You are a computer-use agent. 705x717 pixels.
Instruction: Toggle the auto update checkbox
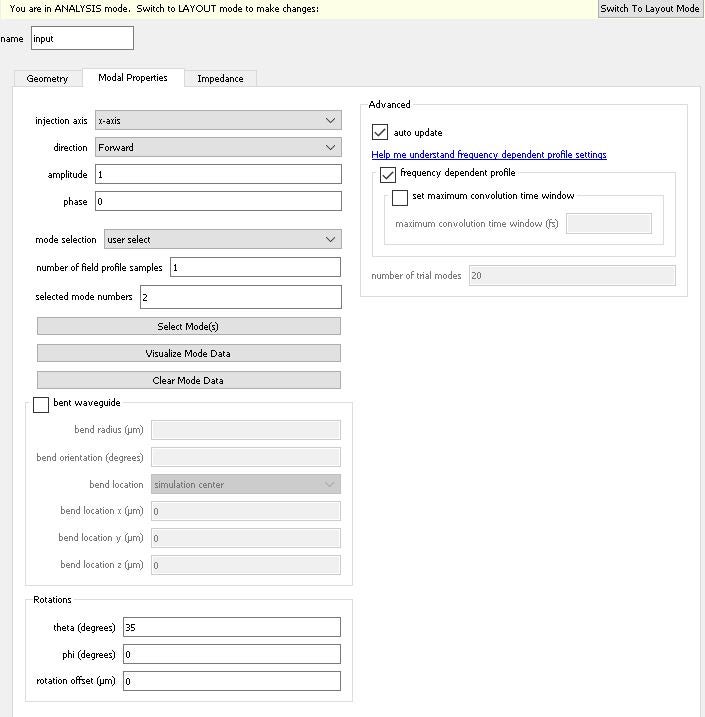(x=380, y=132)
